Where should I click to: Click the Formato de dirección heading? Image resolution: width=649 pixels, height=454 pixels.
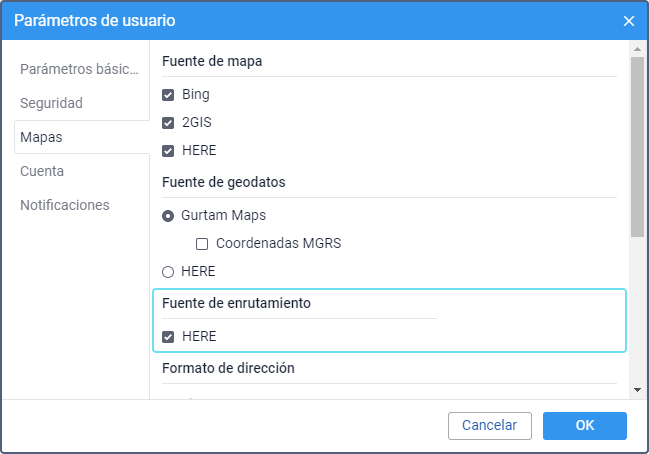click(228, 367)
